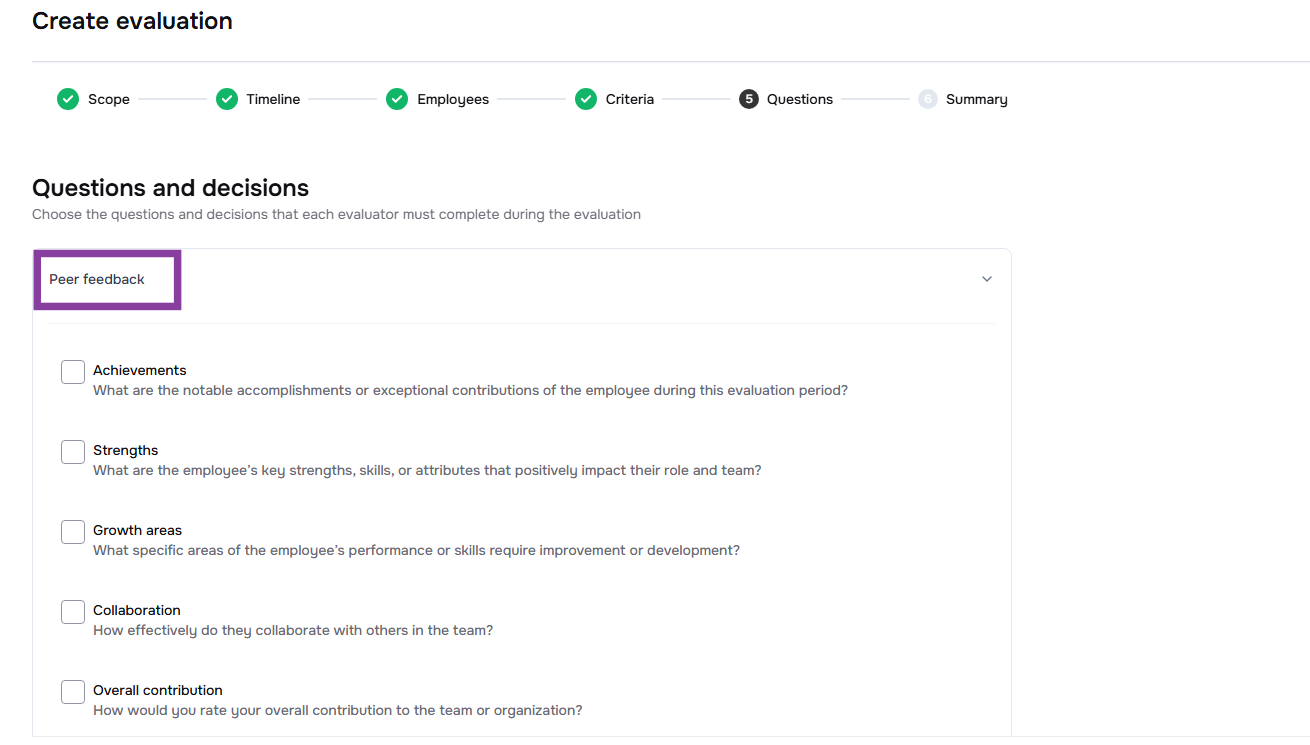Jump to the Employees step label

click(453, 99)
